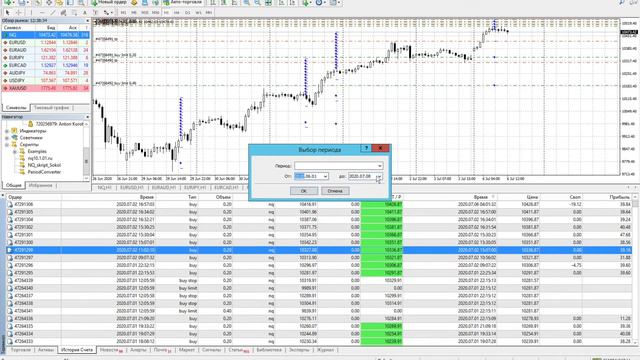The width and height of the screenshot is (640, 360).
Task: Select account 720256979 Anton in Navigator
Action: 59,124
